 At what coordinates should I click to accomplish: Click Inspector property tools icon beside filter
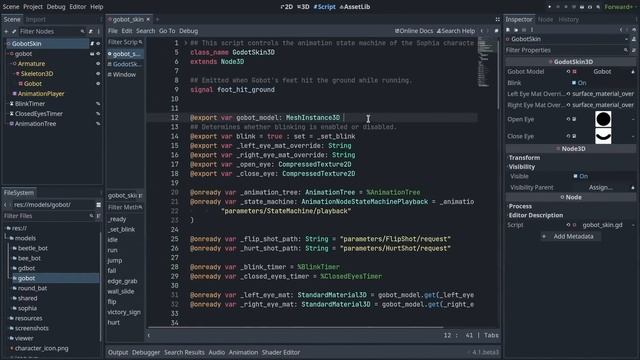point(634,50)
